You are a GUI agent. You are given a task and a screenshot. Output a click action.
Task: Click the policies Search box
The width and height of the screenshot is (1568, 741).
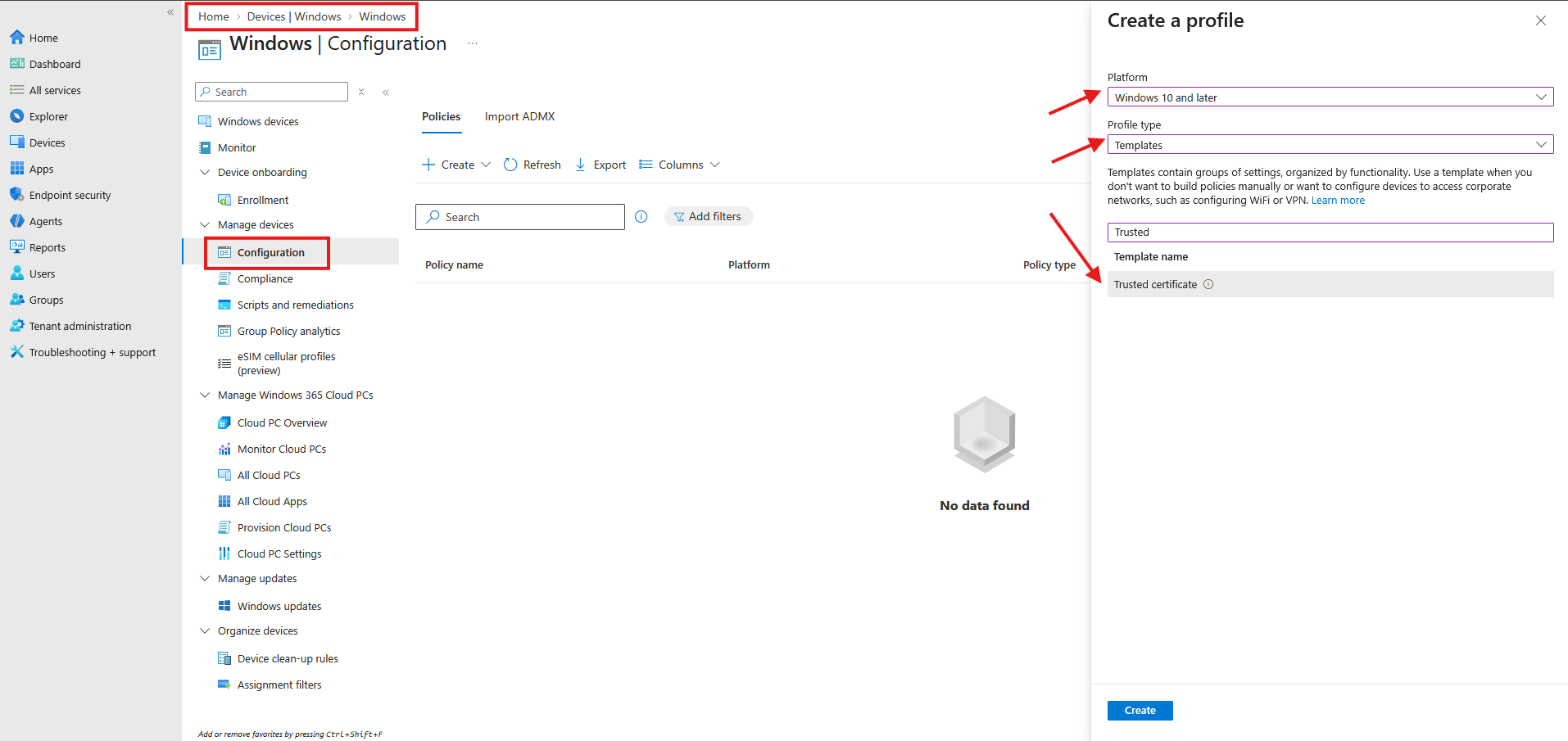pyautogui.click(x=520, y=217)
